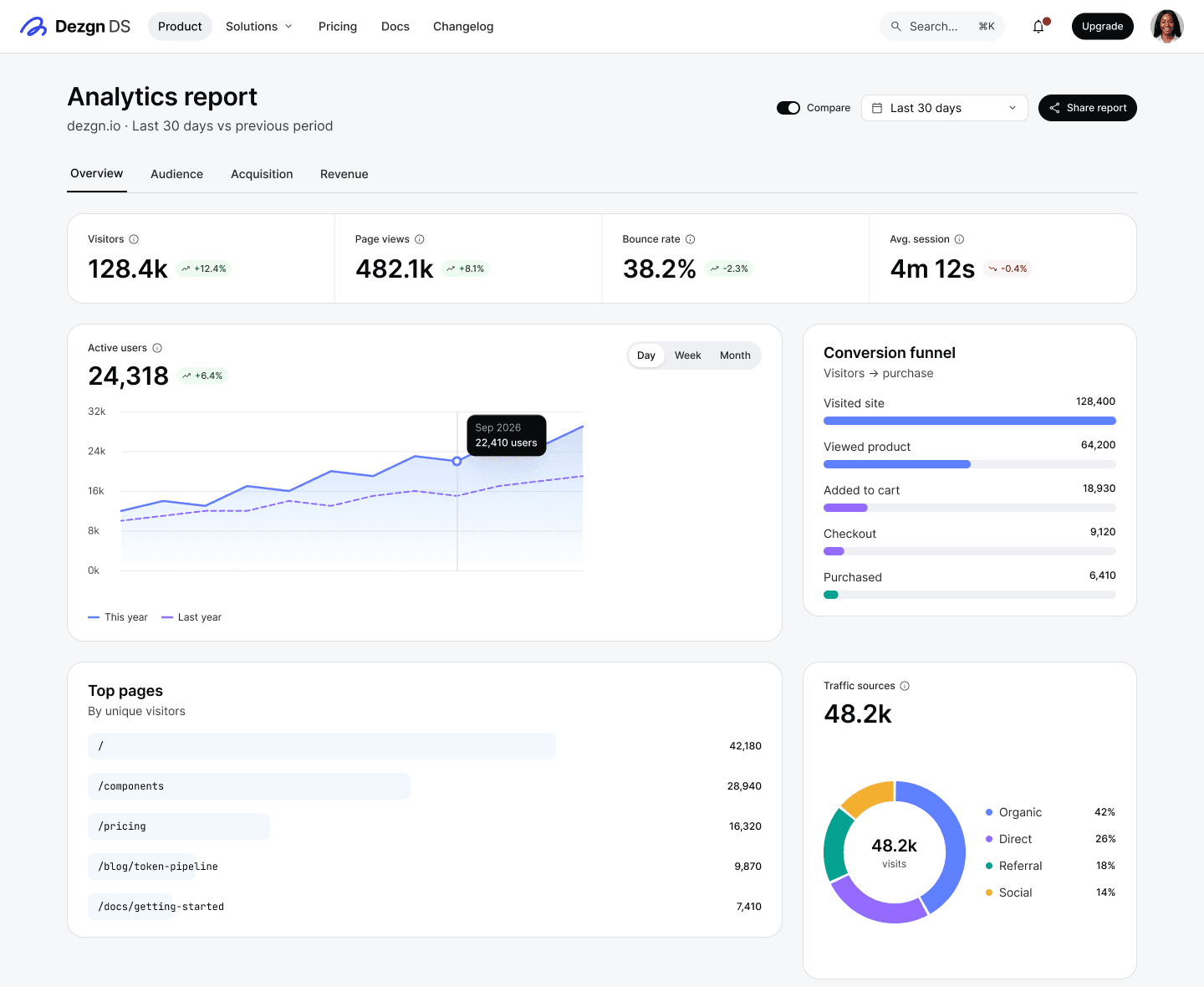Screen dimensions: 1204x987
Task: Click the Visitors +12.4% trend badge
Action: point(203,268)
